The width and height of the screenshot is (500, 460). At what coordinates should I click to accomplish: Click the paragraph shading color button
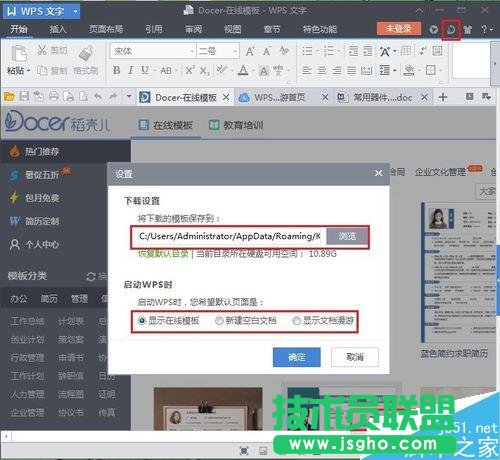pos(409,70)
